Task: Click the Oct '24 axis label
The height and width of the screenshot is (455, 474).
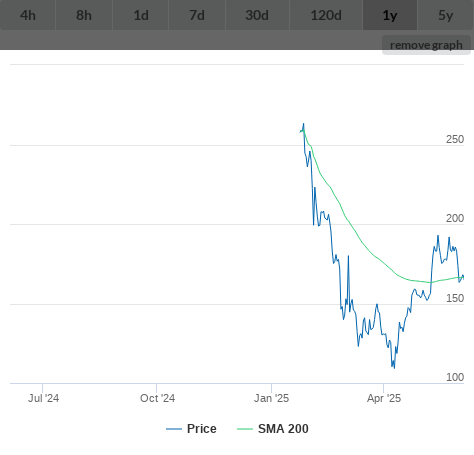Action: [157, 398]
